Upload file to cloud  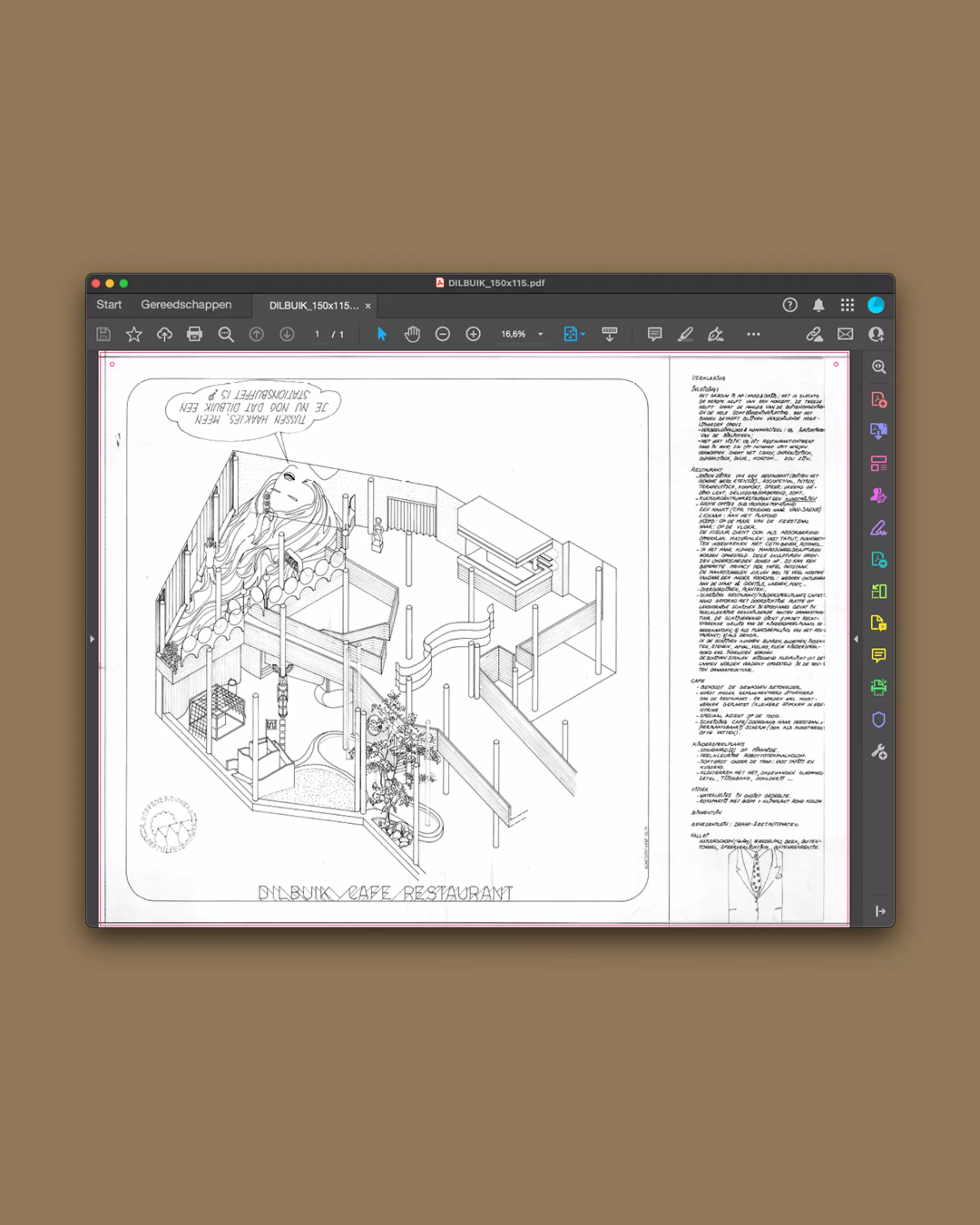click(x=164, y=334)
